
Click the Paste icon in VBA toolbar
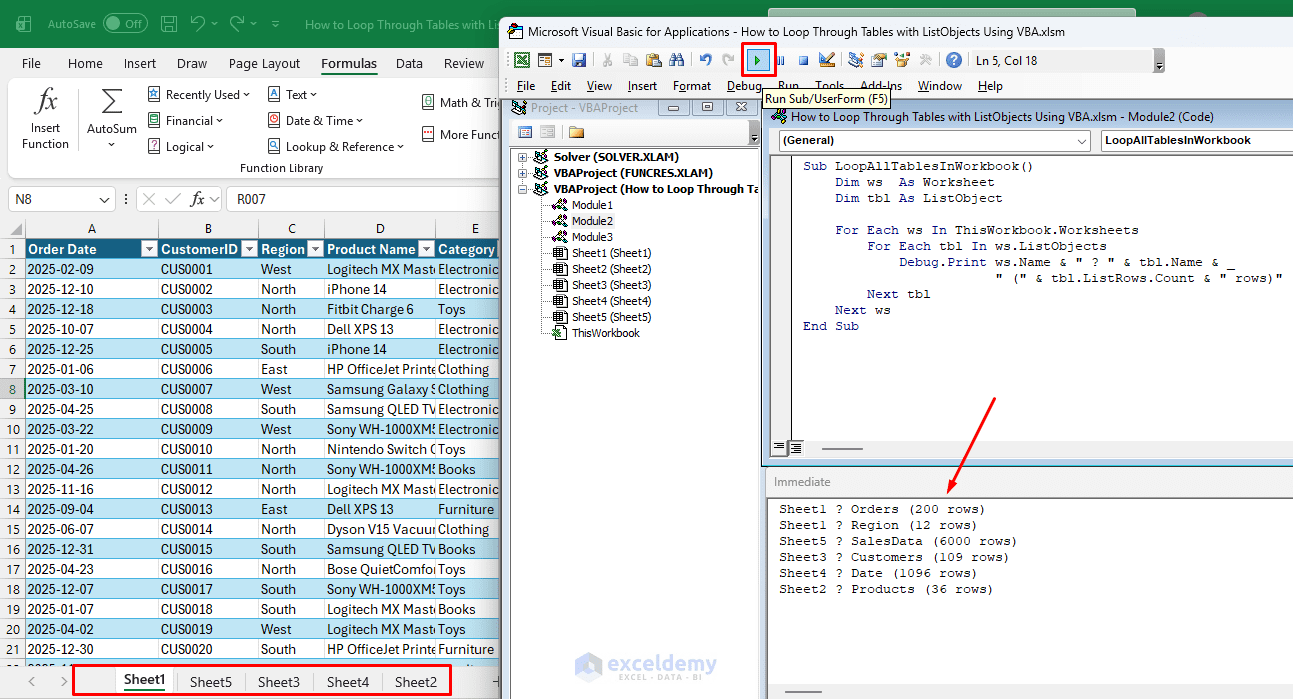[x=653, y=60]
